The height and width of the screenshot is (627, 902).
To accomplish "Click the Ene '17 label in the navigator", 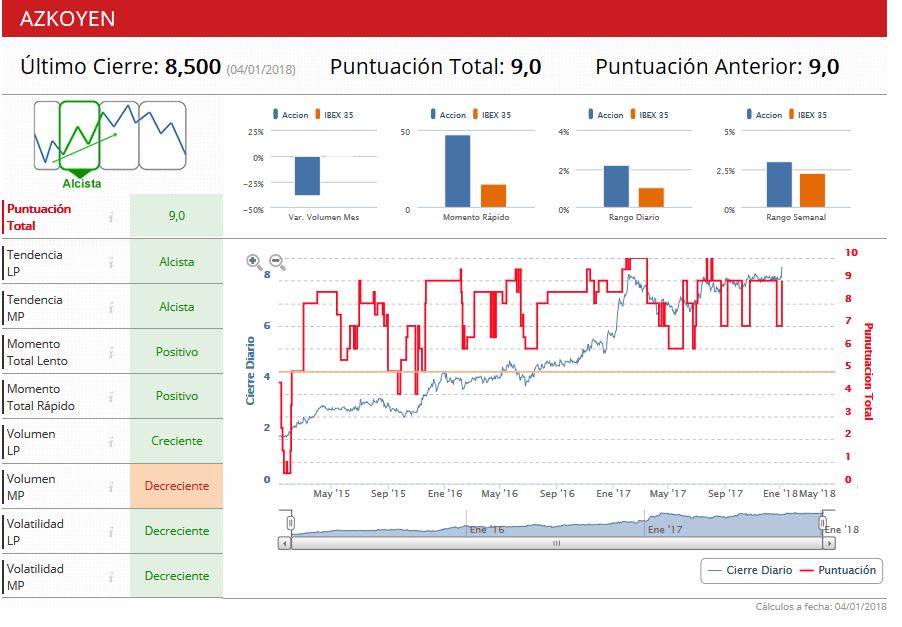I will [x=664, y=529].
